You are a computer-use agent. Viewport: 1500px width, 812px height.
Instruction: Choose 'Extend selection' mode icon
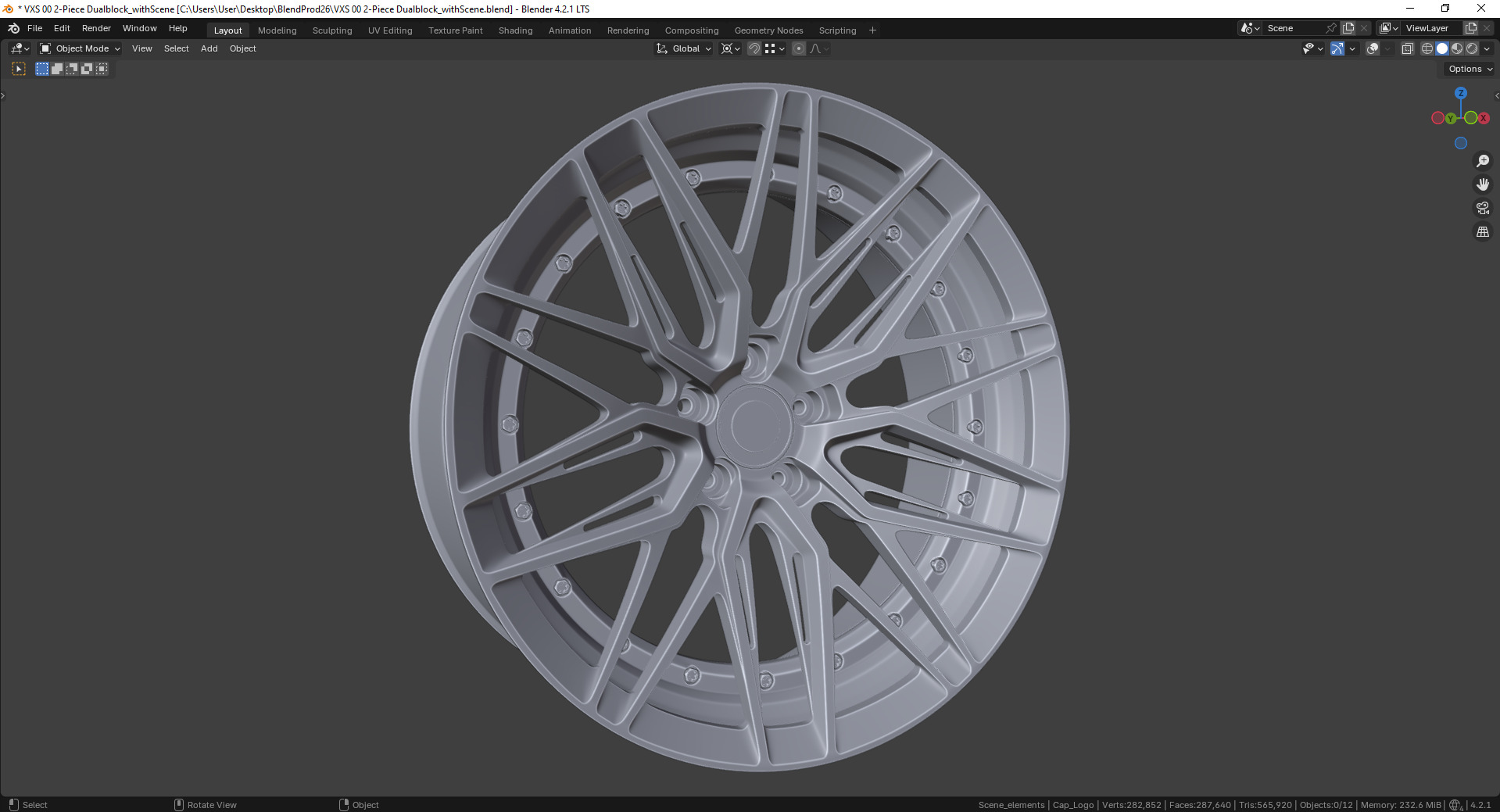click(57, 69)
